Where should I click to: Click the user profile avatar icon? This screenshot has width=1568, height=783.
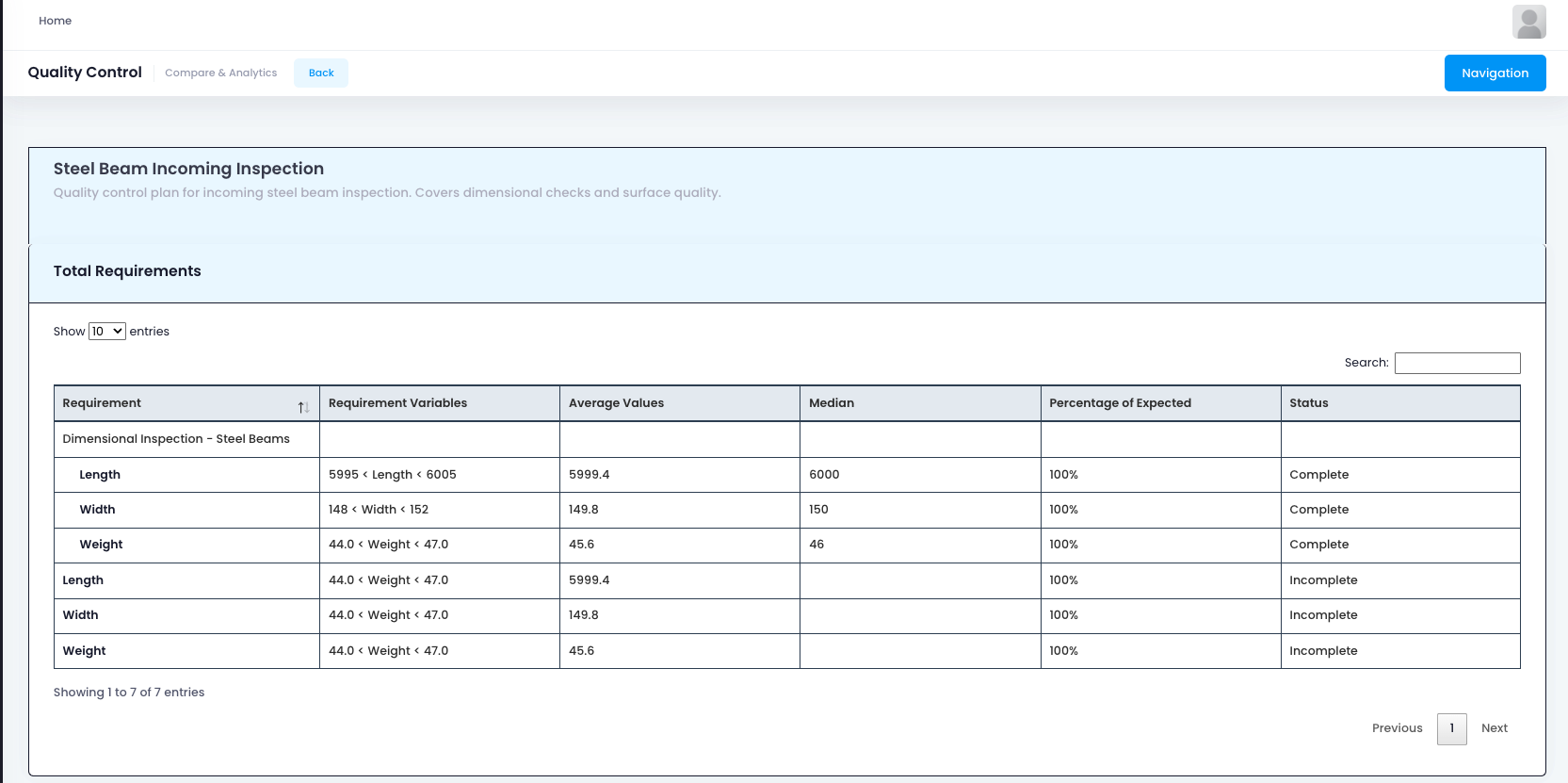pyautogui.click(x=1528, y=22)
